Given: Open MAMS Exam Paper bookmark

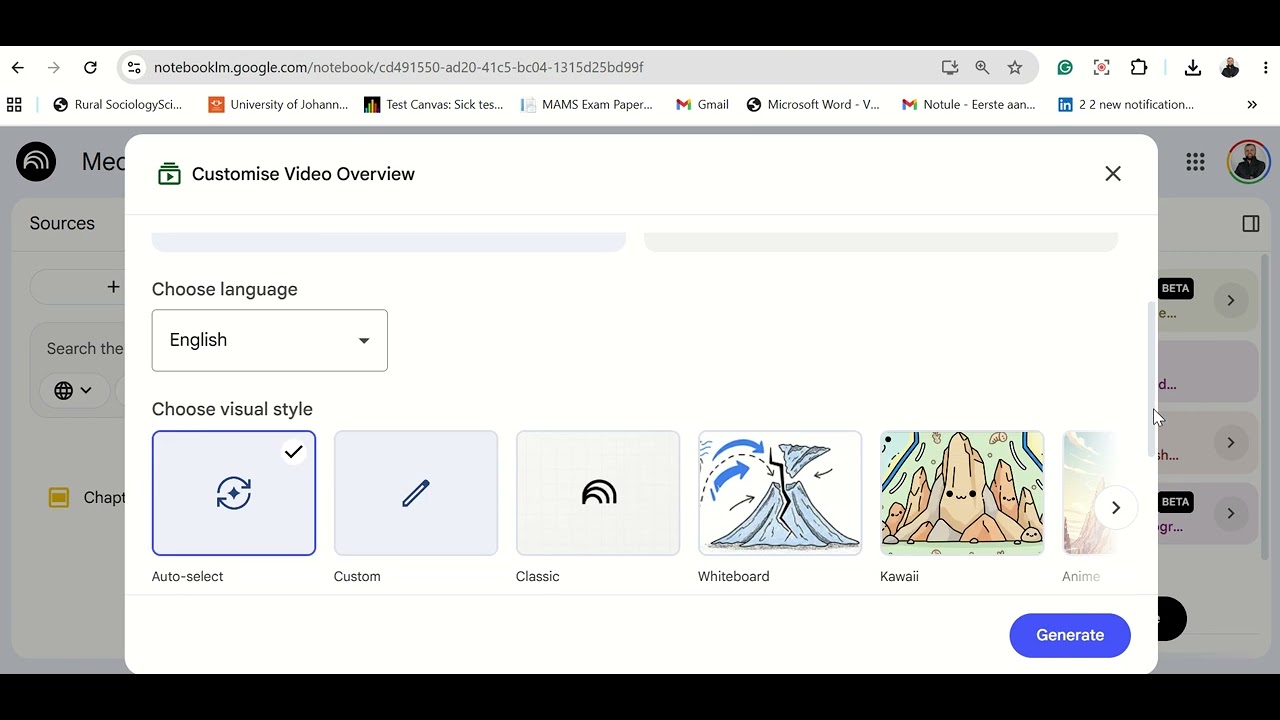Looking at the screenshot, I should [x=587, y=104].
